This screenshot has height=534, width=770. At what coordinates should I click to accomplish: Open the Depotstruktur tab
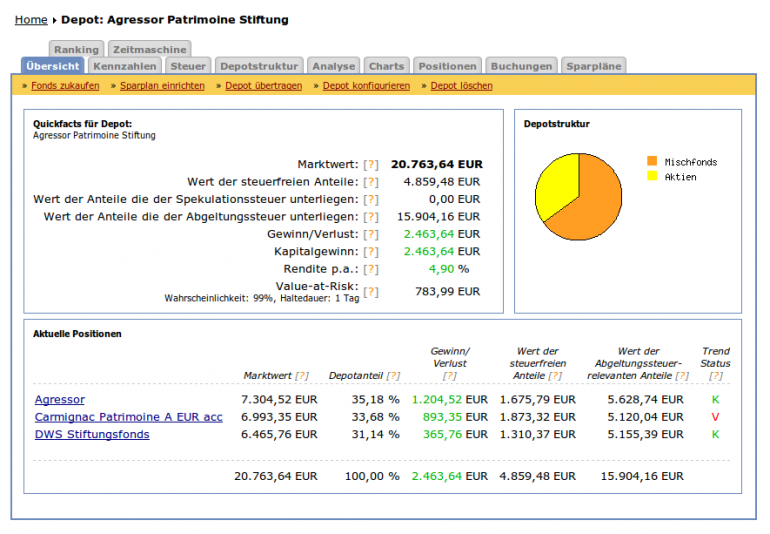259,66
